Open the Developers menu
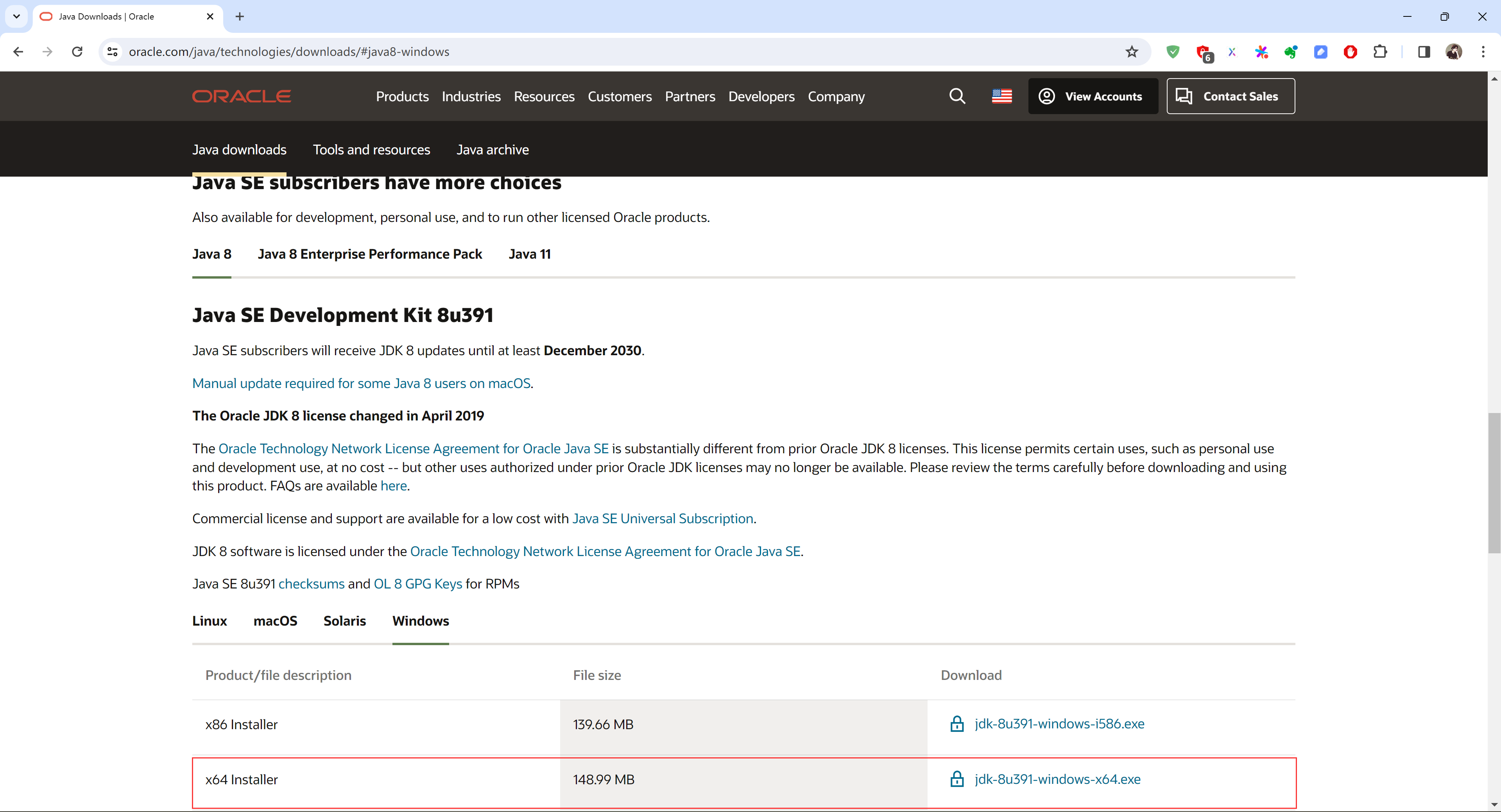The image size is (1501, 812). point(761,97)
